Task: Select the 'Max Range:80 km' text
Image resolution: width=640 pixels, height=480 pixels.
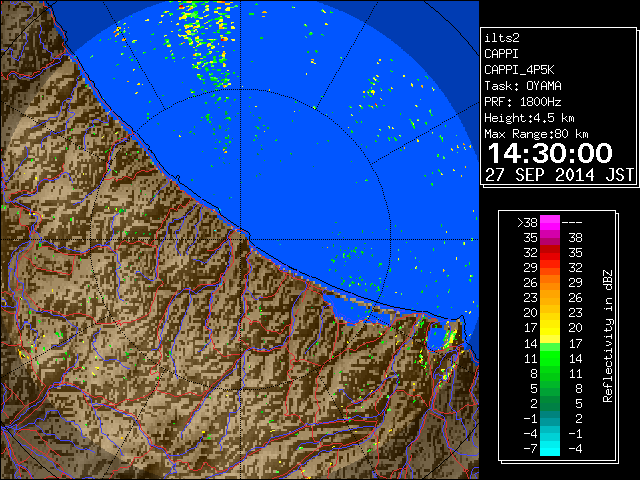Action: [536, 134]
